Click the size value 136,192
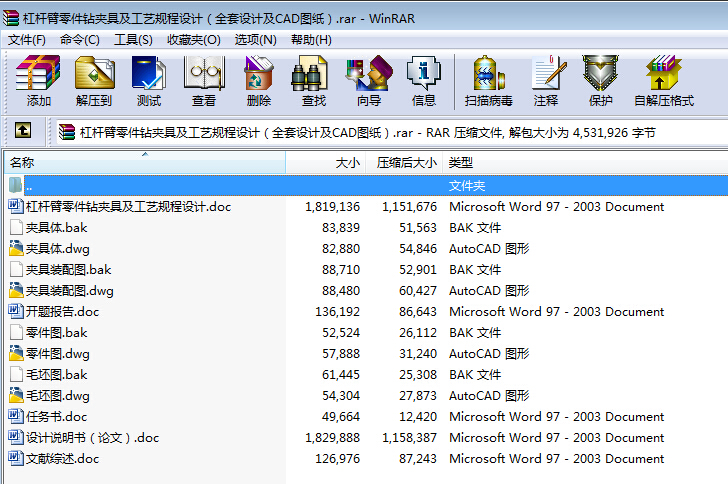This screenshot has width=728, height=484. click(x=338, y=312)
